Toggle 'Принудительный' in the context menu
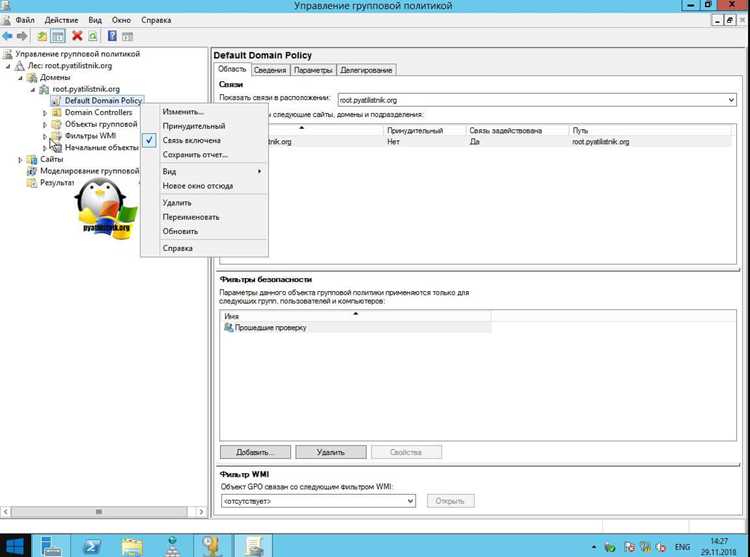750x557 pixels. pyautogui.click(x=194, y=126)
